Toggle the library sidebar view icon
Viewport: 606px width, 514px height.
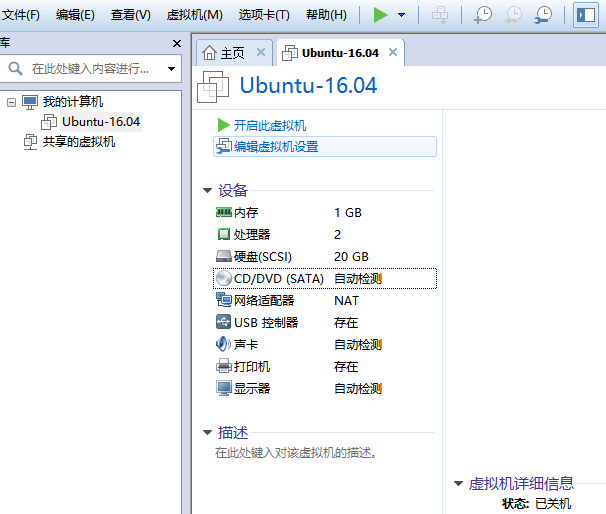(x=586, y=15)
